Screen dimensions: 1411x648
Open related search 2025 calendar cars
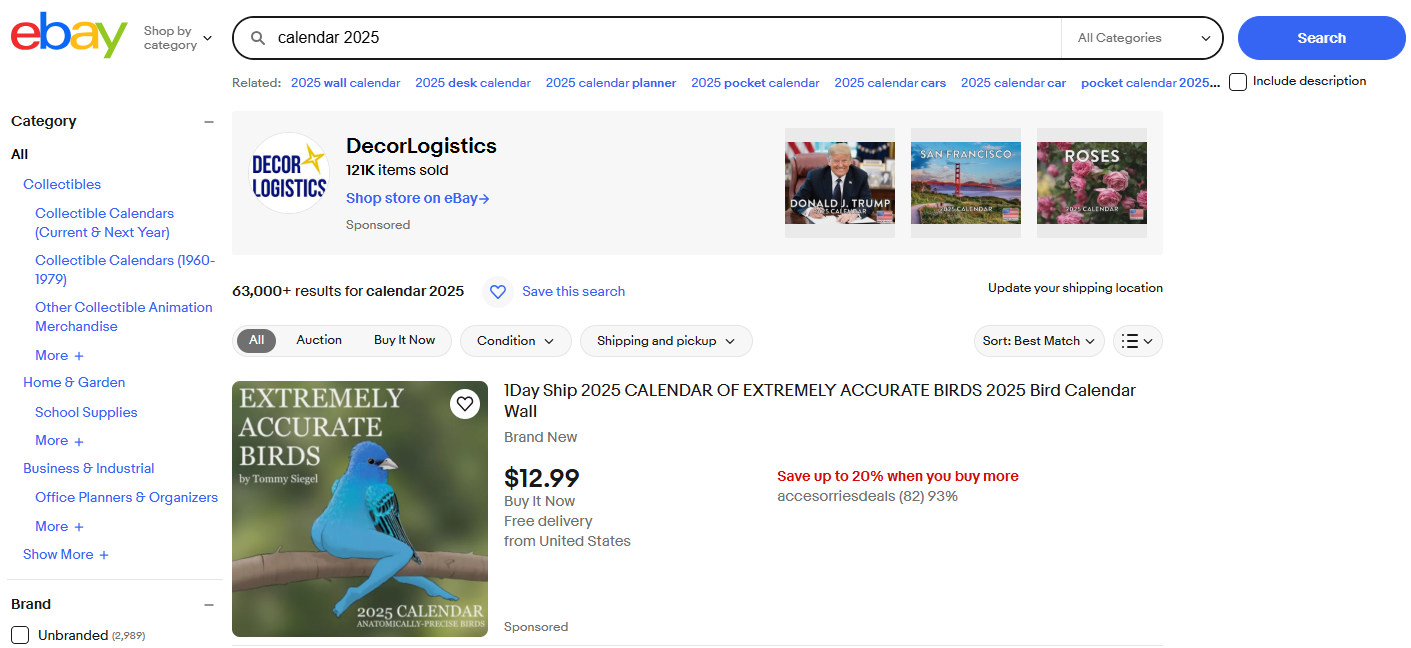pyautogui.click(x=890, y=83)
